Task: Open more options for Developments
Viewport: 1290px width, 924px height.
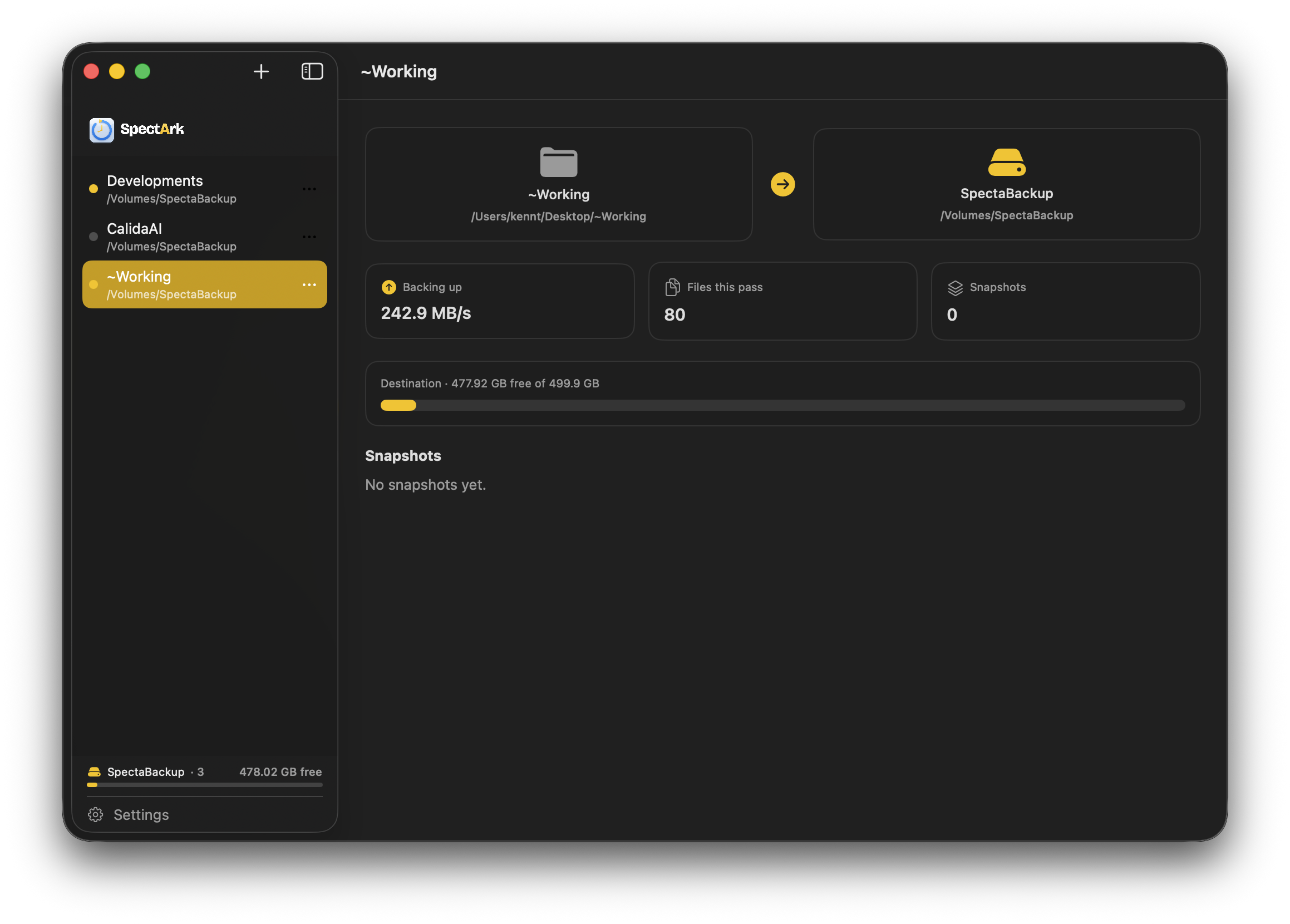Action: tap(309, 189)
